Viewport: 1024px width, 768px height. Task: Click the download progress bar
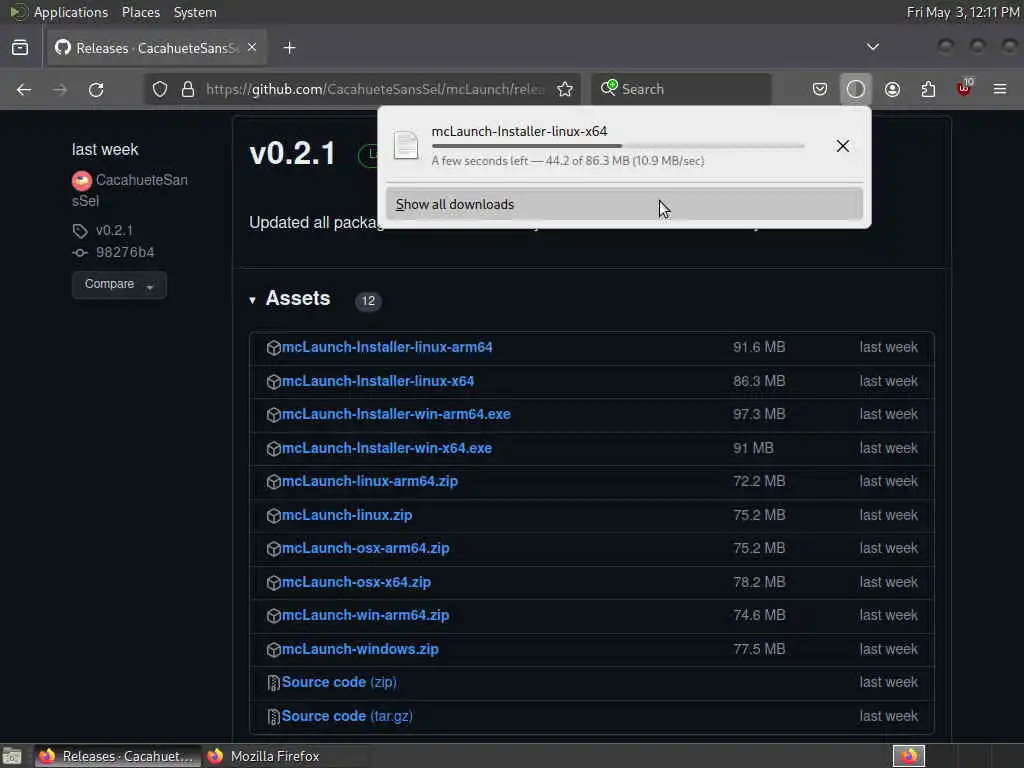tap(618, 146)
